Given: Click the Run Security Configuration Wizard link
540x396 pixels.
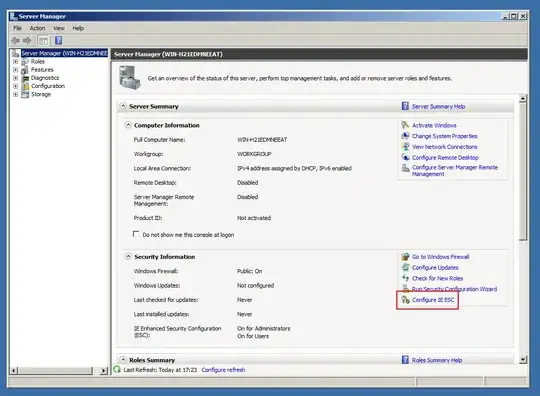Looking at the screenshot, I should click(x=454, y=289).
